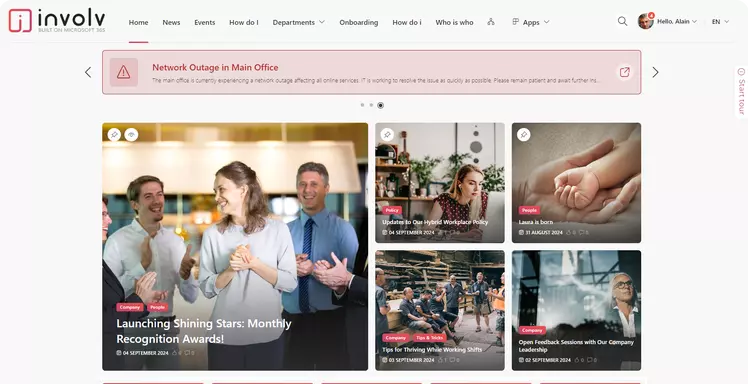Open the Network Outage external link icon
The height and width of the screenshot is (384, 748).
pos(624,72)
